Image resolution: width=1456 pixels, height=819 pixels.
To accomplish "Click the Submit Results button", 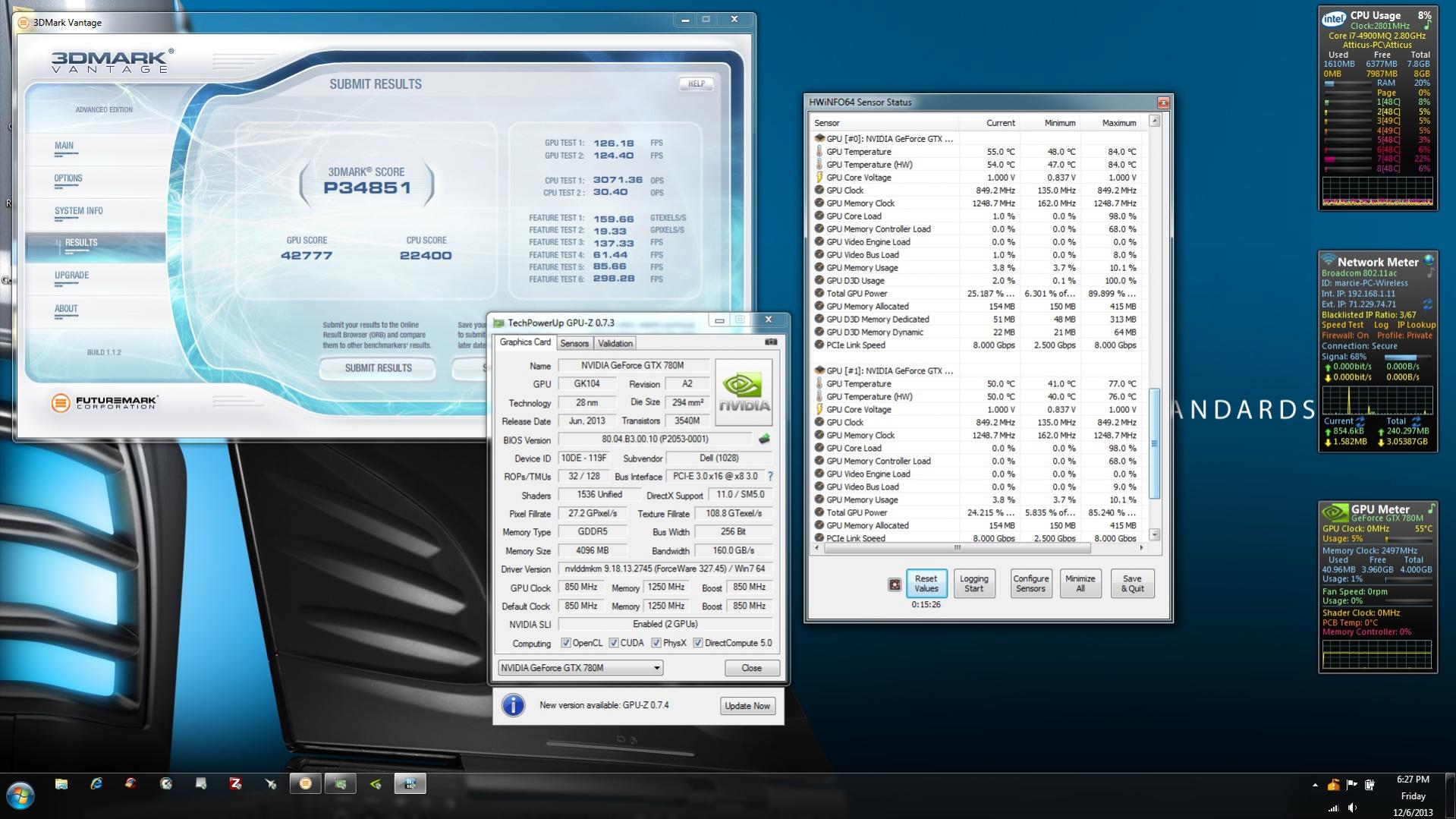I will [x=378, y=368].
